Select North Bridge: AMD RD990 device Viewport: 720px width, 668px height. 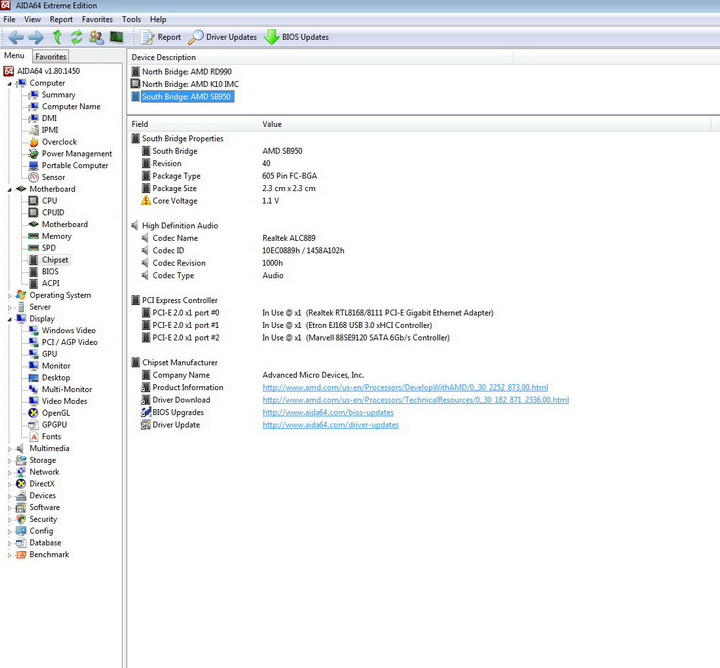[x=186, y=72]
